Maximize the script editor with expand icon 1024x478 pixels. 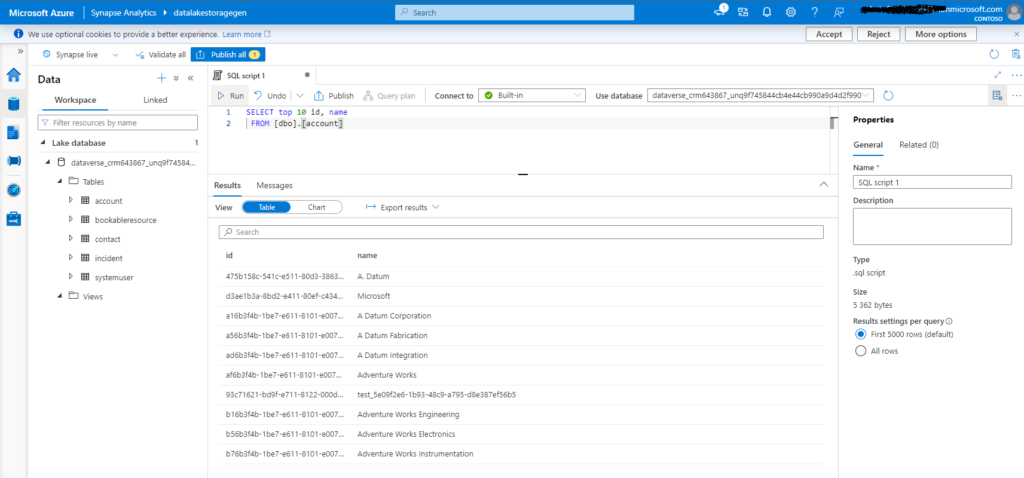click(998, 75)
